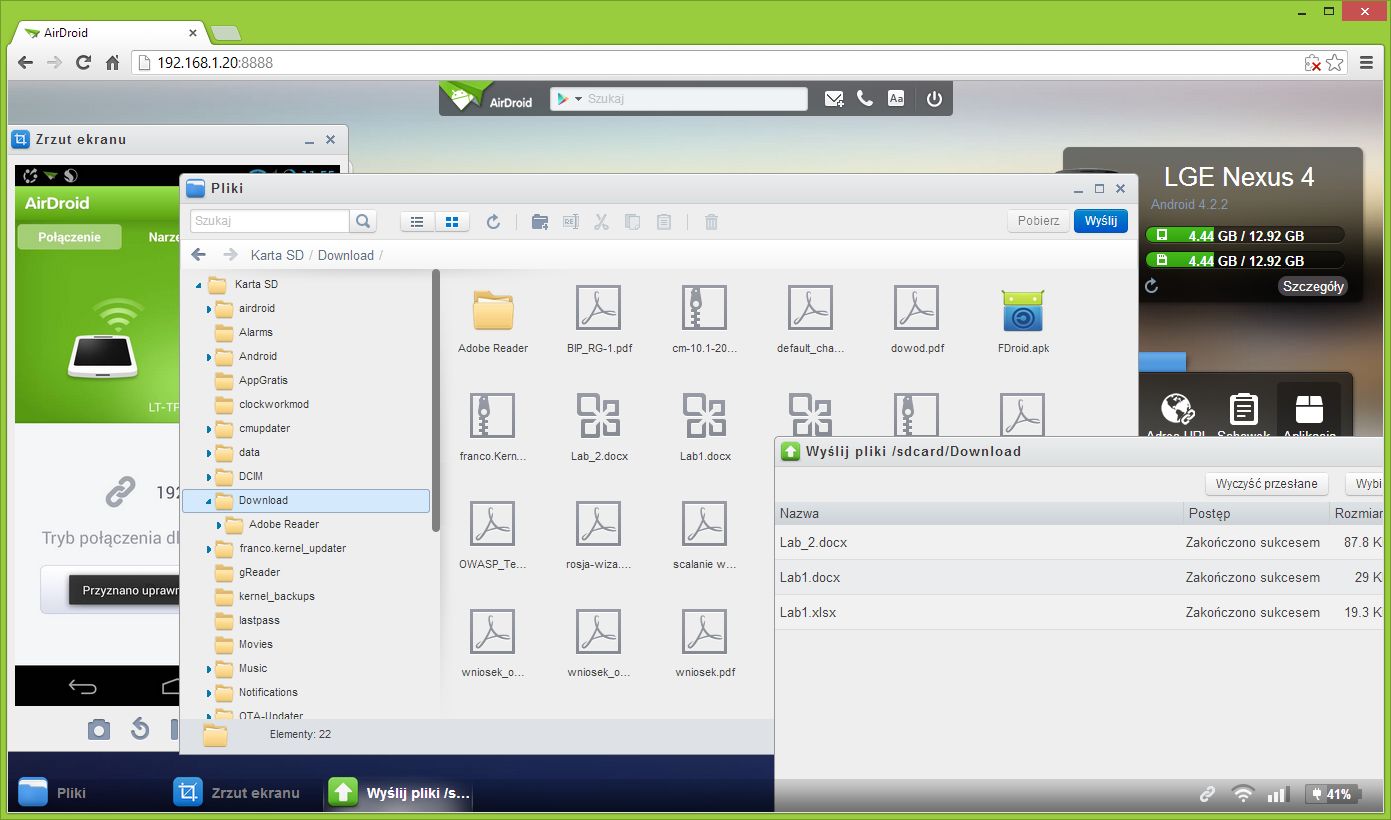The image size is (1391, 820).
Task: Expand the DCIM folder node
Action: click(209, 477)
